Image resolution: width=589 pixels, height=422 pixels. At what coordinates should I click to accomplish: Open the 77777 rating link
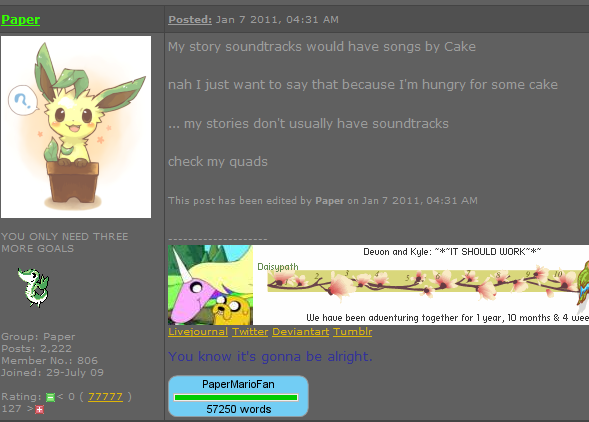pyautogui.click(x=105, y=397)
